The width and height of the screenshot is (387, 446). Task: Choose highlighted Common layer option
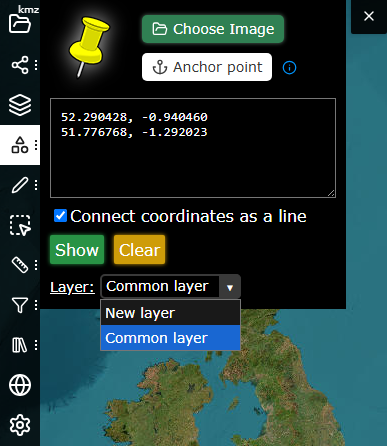(170, 338)
